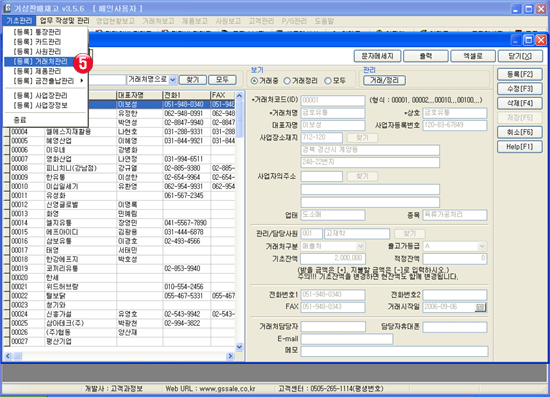The height and width of the screenshot is (397, 550).
Task: Click the 등록[F2] button
Action: [x=519, y=74]
